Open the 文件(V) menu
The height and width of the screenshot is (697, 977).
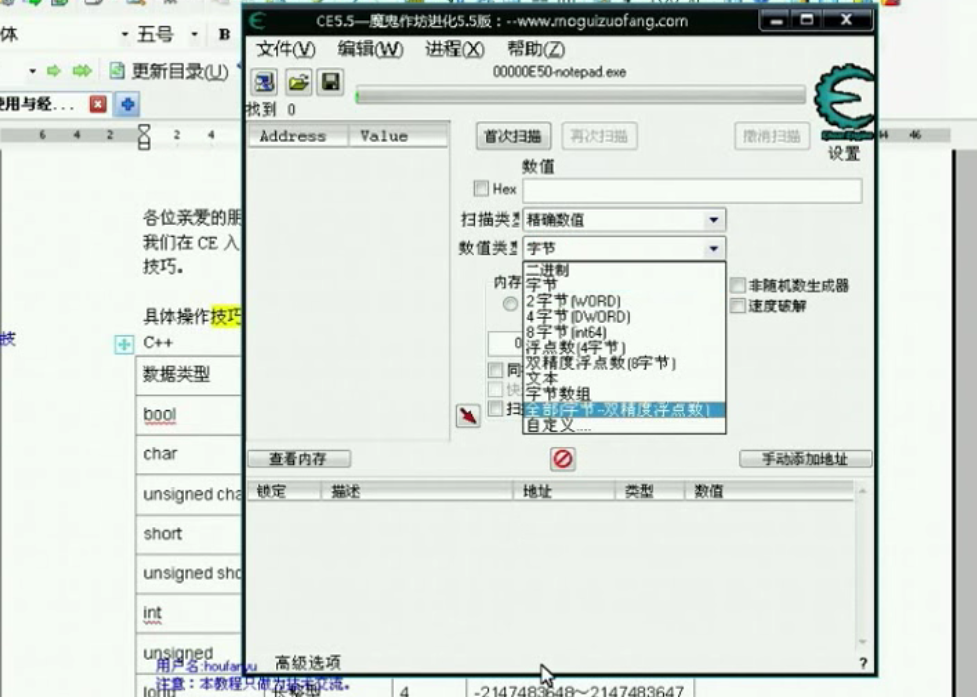tap(286, 49)
